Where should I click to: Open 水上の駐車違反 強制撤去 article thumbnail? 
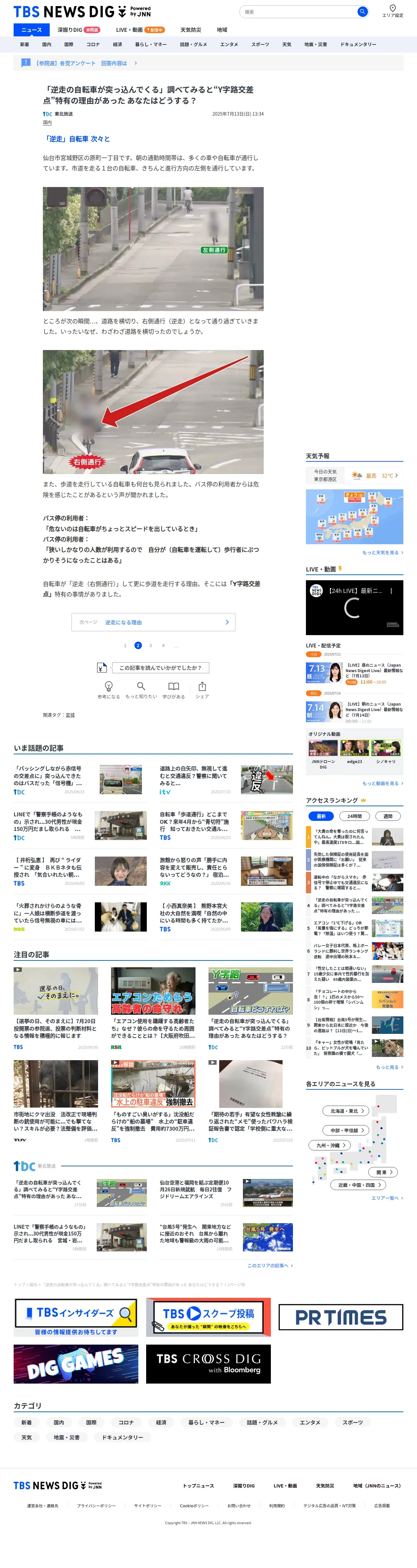pos(153,1084)
